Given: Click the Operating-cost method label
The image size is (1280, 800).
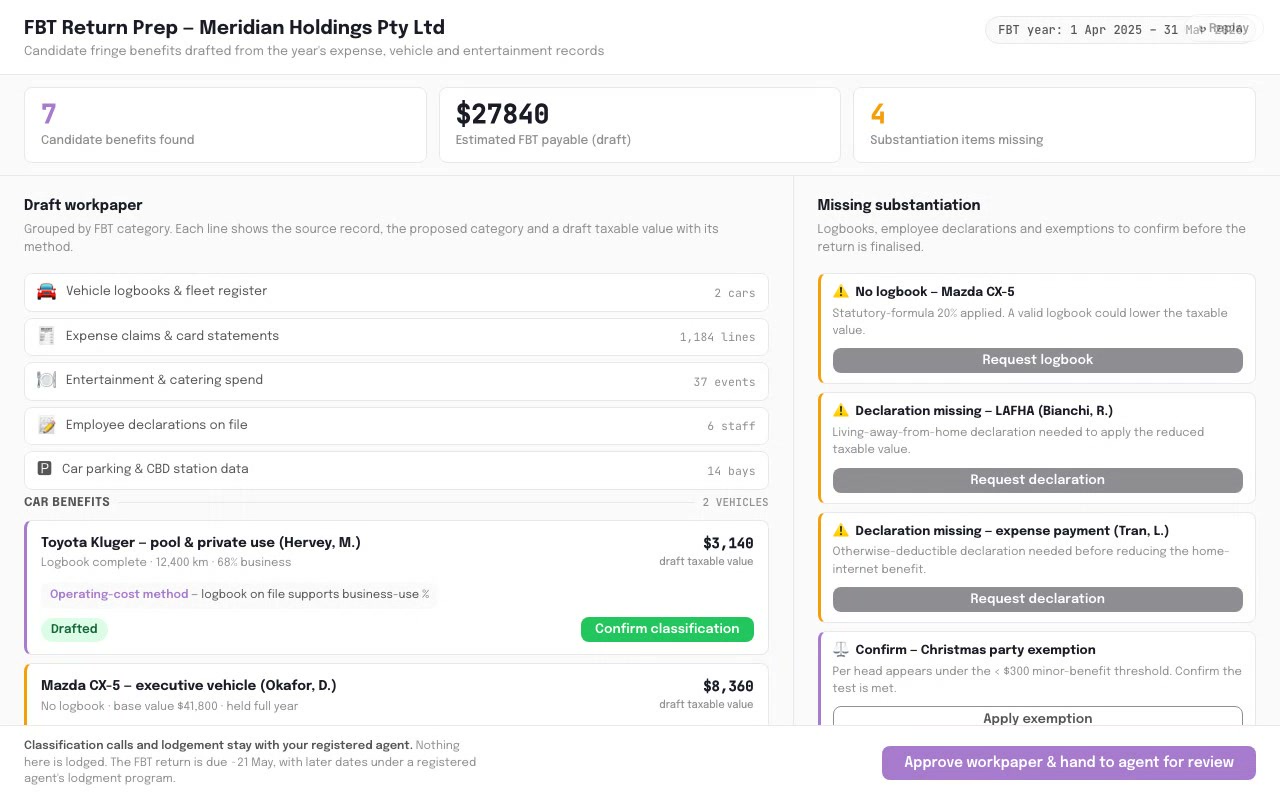Looking at the screenshot, I should point(119,594).
